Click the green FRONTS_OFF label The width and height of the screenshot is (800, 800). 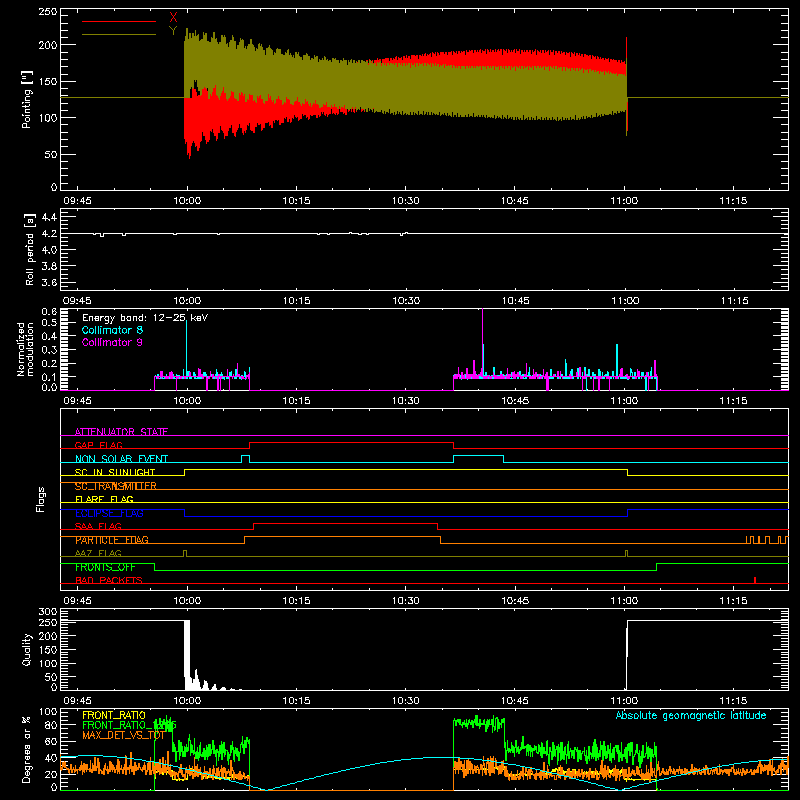tap(105, 567)
